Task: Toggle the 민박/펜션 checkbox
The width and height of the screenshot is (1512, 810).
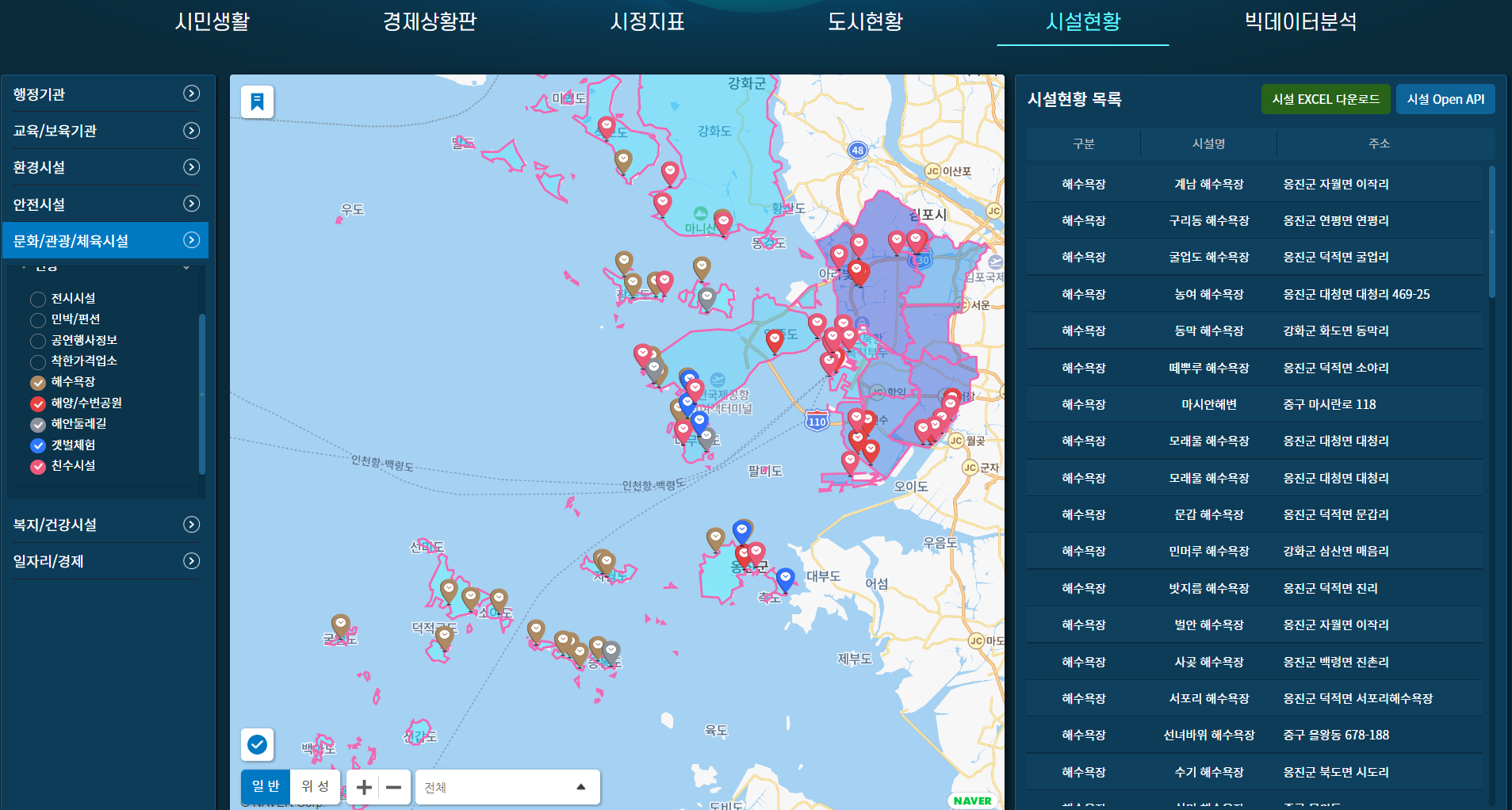Action: (37, 319)
